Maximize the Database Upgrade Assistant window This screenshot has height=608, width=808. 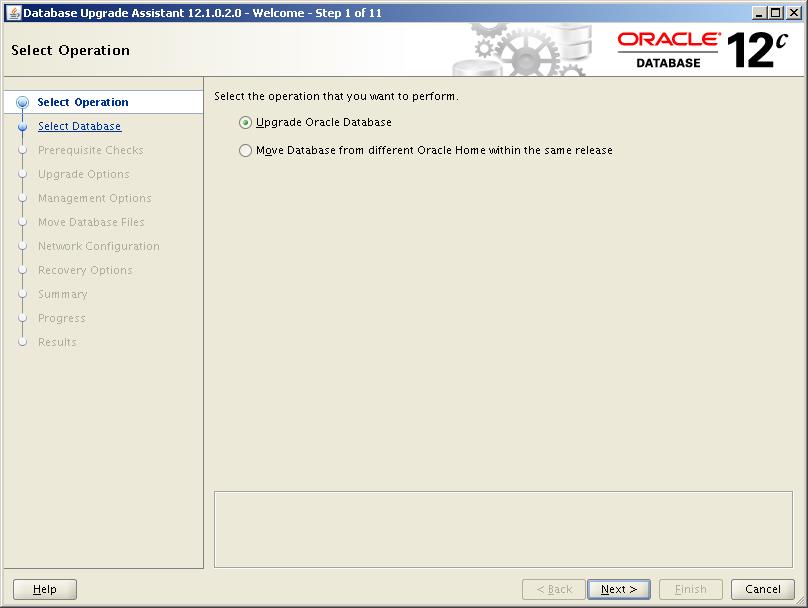click(776, 13)
